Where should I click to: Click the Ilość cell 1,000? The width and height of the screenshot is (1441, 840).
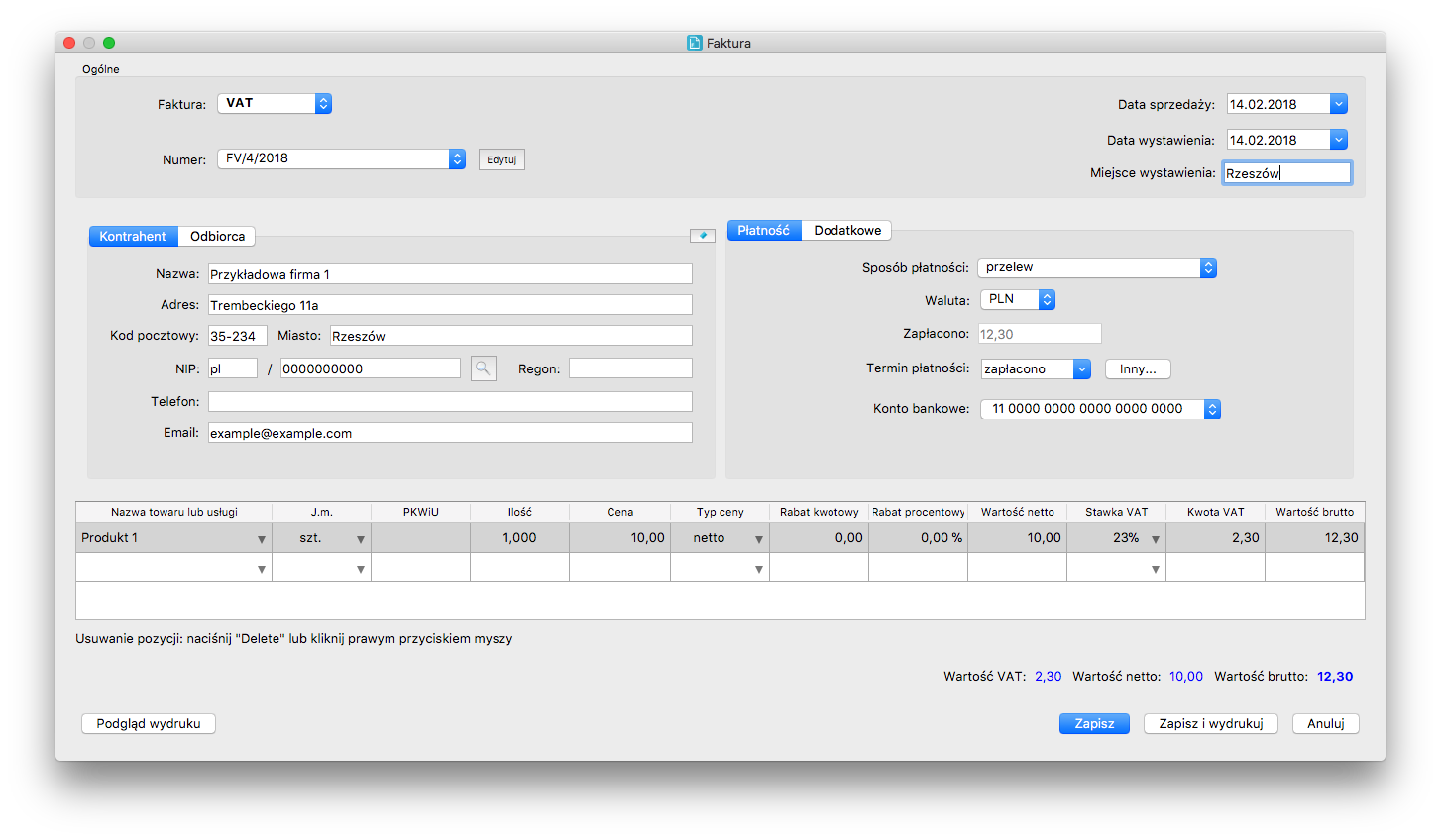[520, 537]
